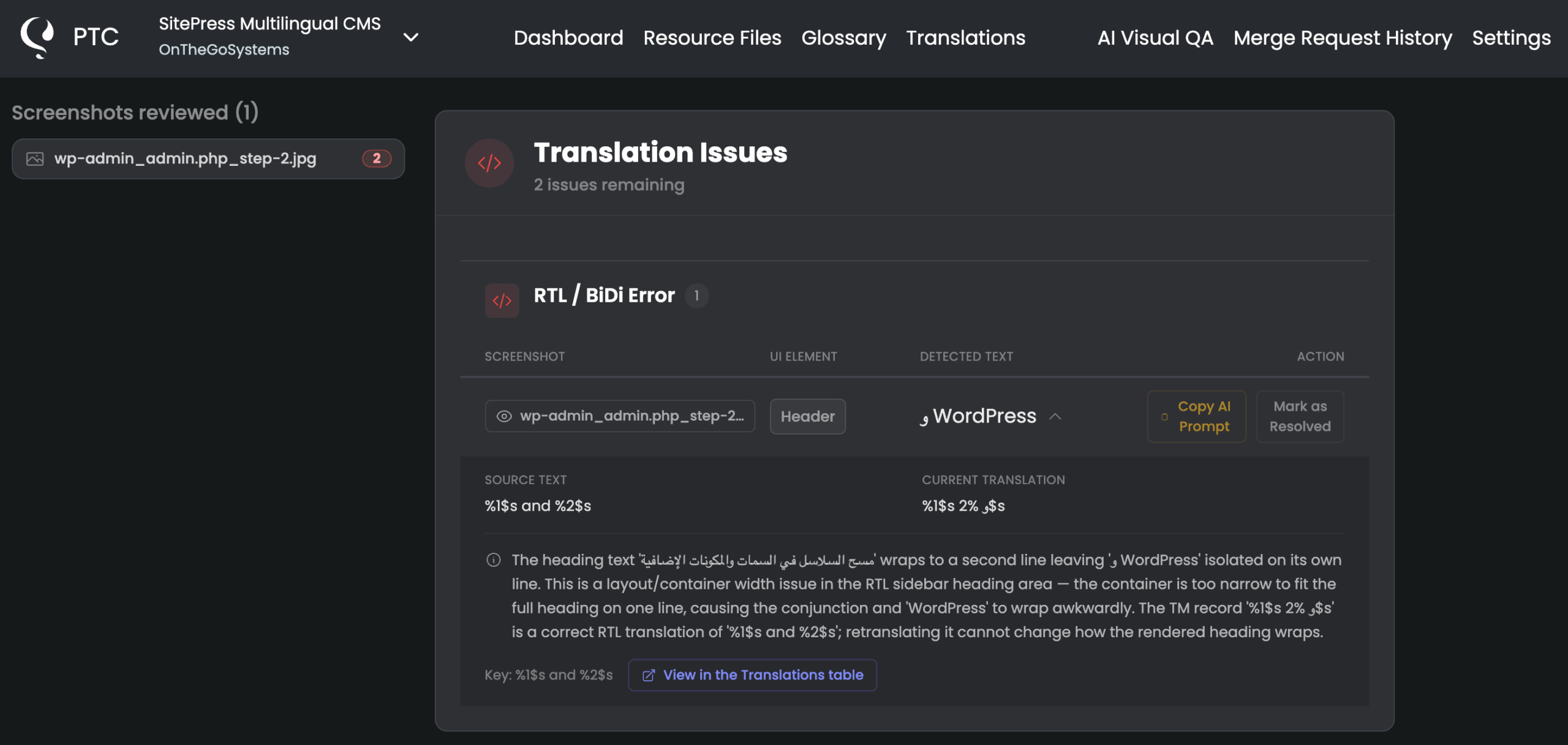Go to AI Visual QA
The width and height of the screenshot is (1568, 745).
tap(1155, 37)
